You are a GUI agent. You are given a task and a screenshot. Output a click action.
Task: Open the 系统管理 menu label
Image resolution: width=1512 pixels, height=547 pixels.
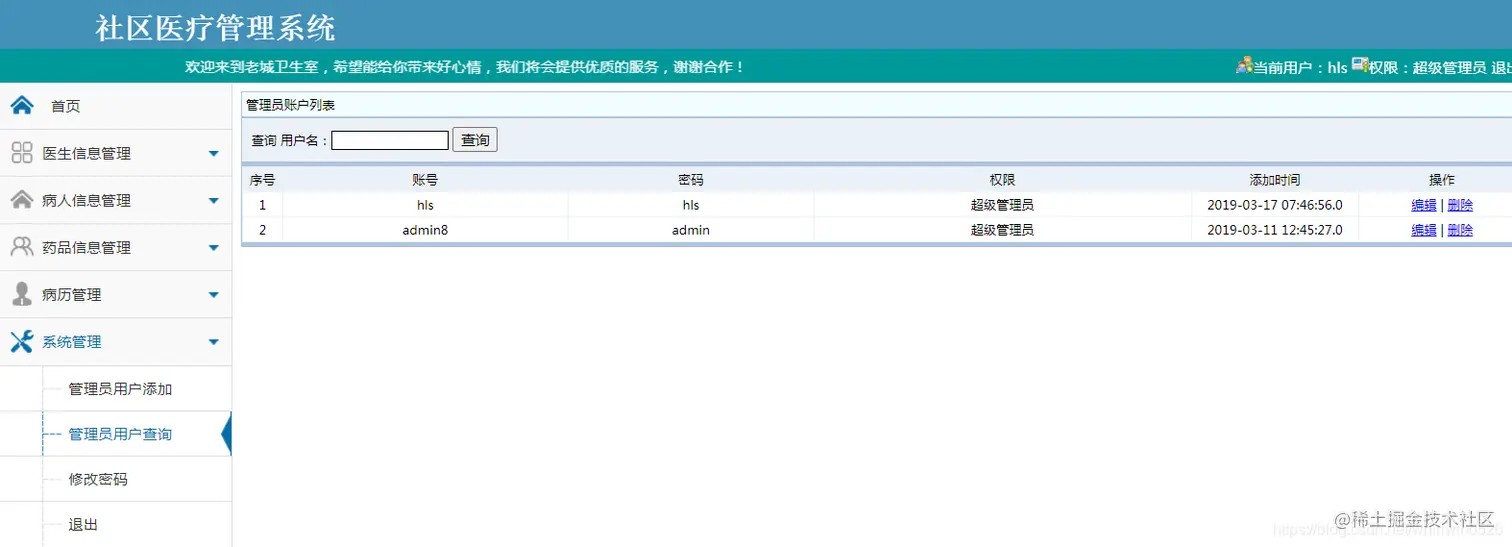(72, 341)
